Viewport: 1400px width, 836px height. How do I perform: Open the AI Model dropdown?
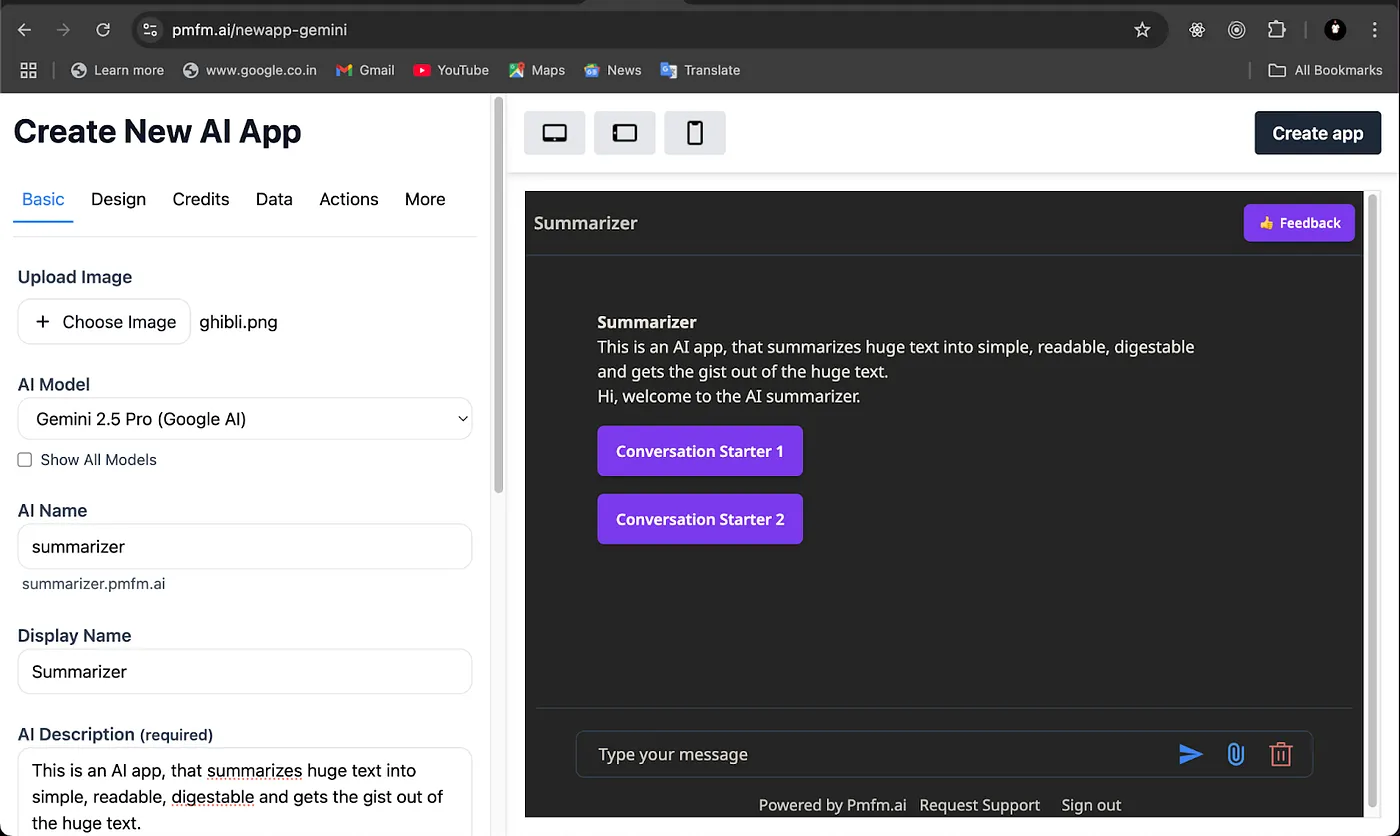coord(245,419)
